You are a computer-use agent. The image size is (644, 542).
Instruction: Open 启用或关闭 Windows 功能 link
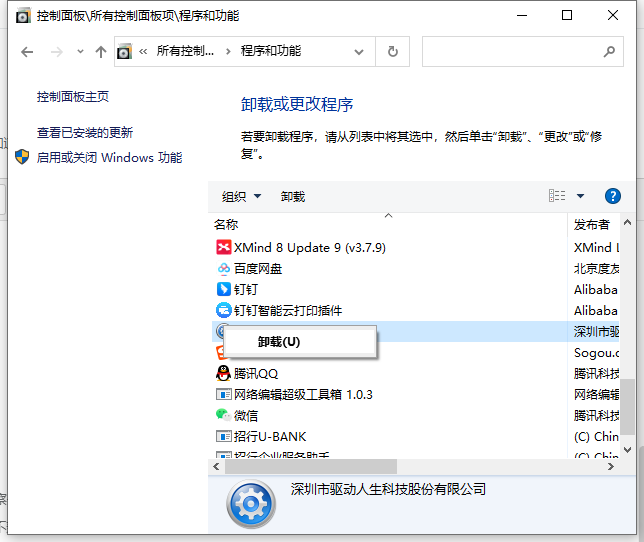(109, 158)
